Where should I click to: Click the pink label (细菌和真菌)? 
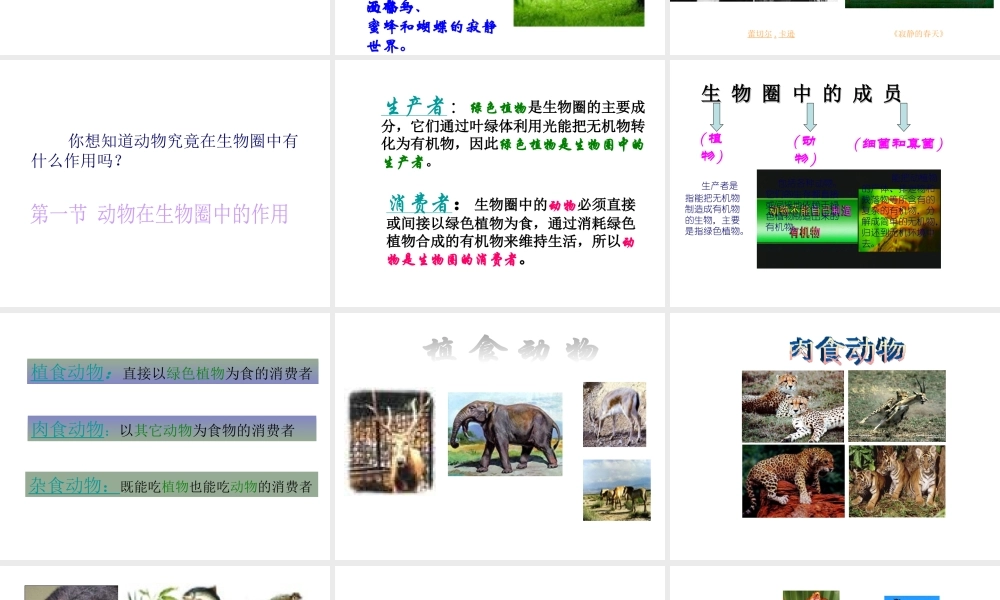(898, 144)
